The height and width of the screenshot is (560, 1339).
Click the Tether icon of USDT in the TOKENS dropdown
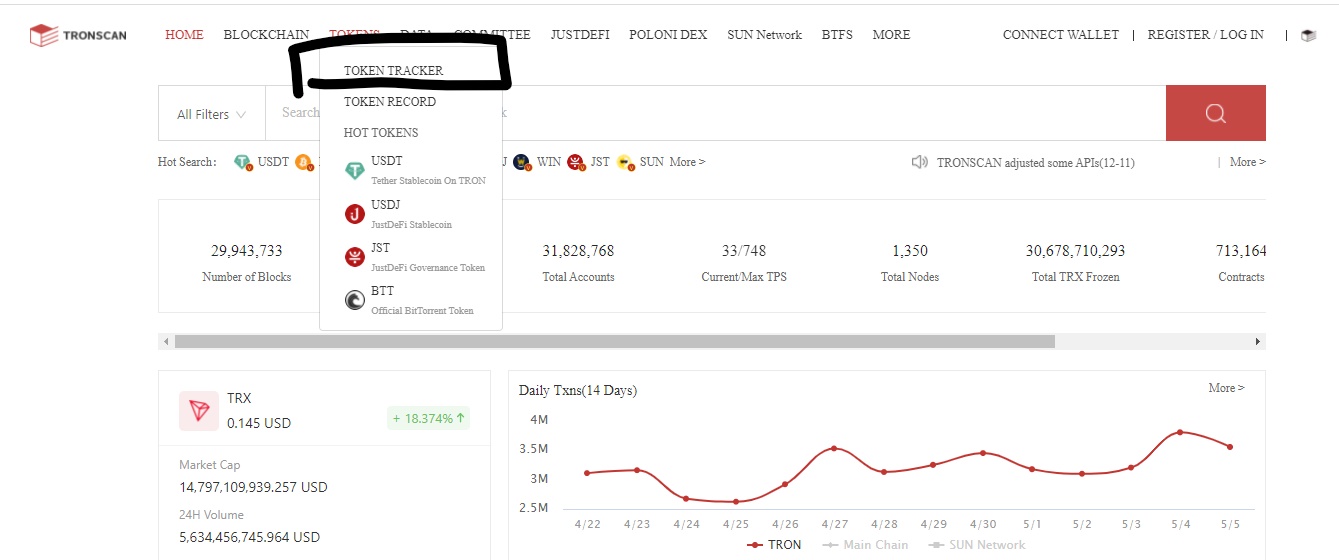[355, 172]
